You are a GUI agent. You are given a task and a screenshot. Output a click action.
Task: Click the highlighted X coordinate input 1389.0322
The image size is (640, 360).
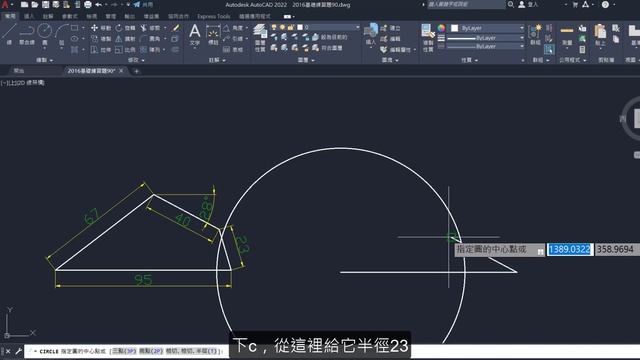click(x=569, y=249)
